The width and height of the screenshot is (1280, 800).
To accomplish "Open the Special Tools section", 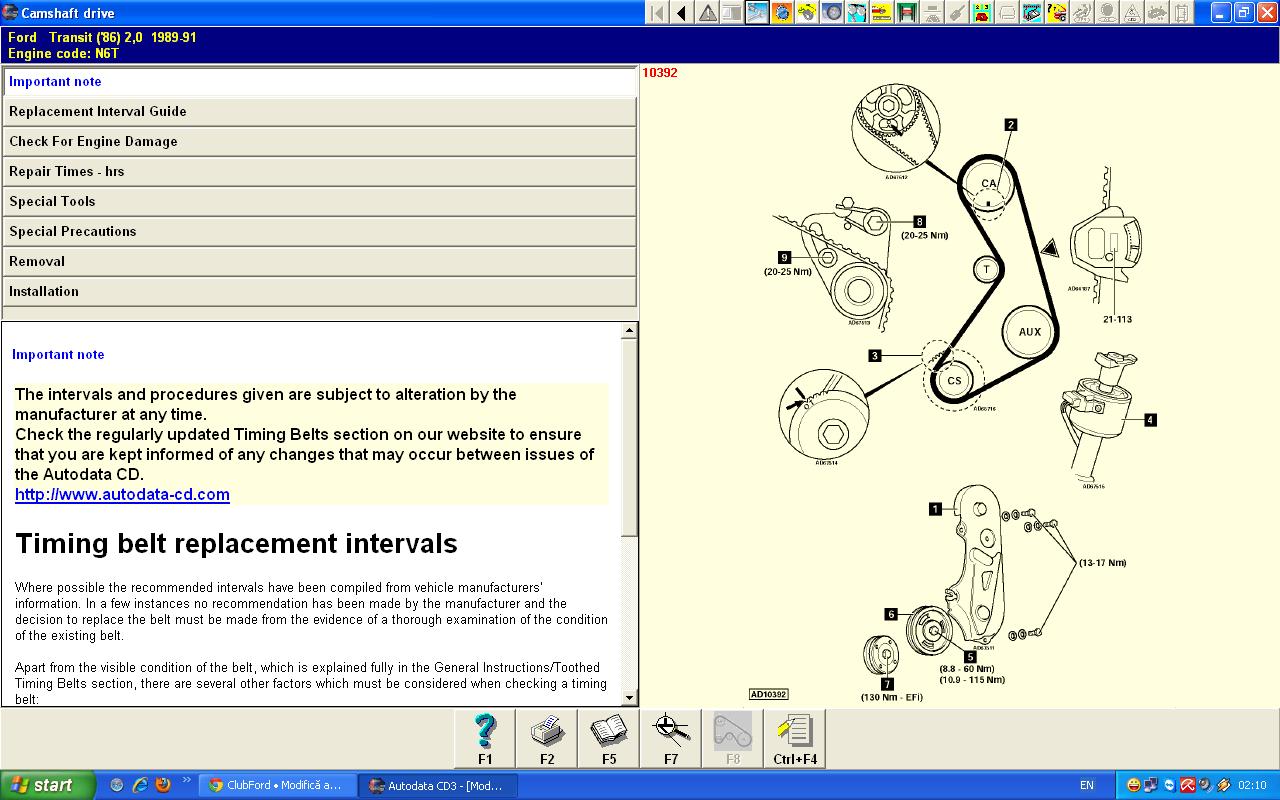I will 318,202.
